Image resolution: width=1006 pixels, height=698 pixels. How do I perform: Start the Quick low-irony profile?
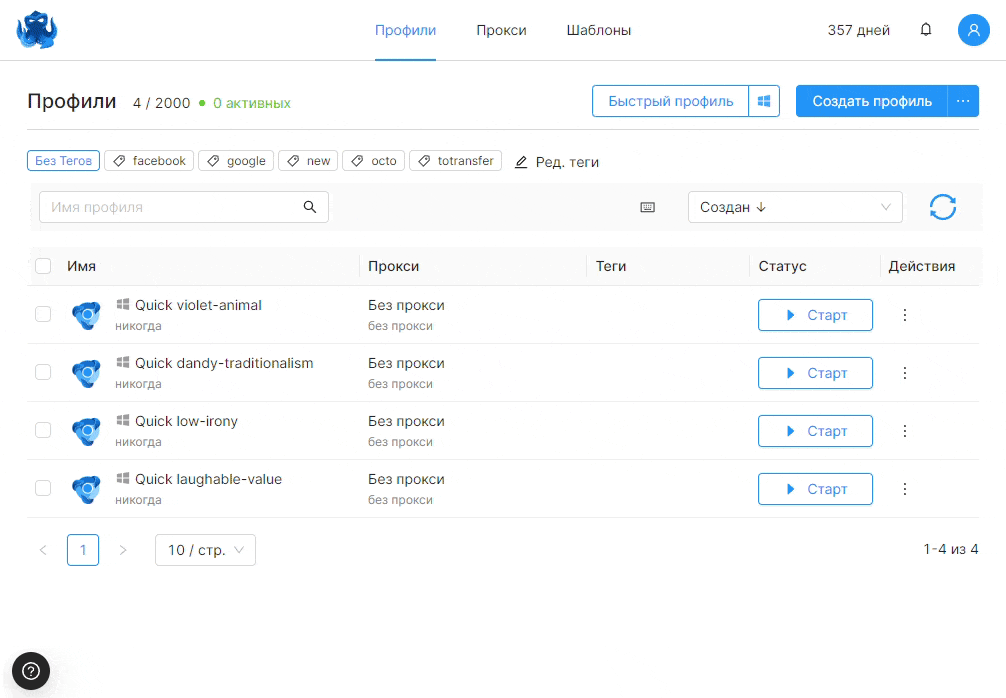(815, 431)
